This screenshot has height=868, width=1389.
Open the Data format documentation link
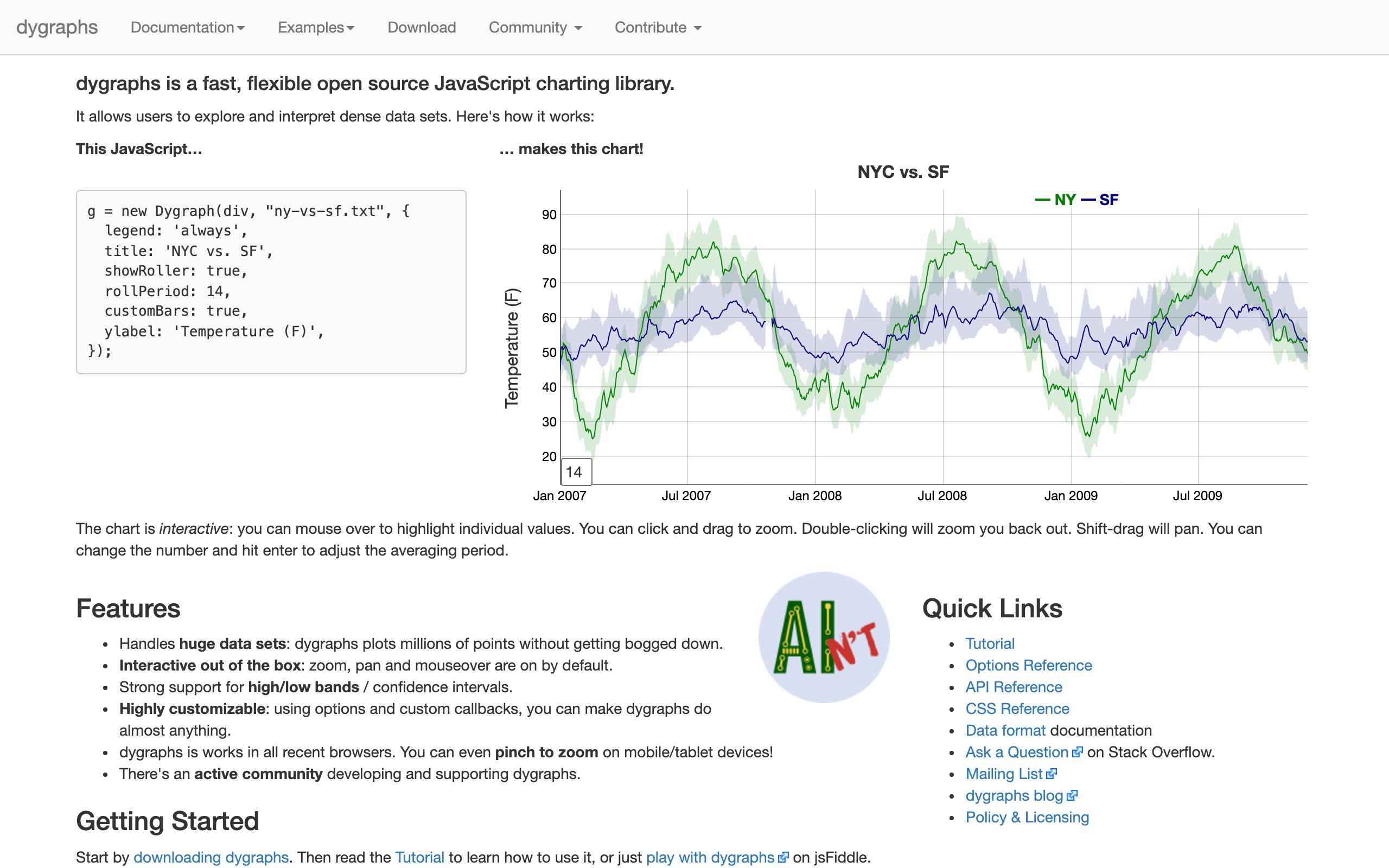coord(1005,730)
